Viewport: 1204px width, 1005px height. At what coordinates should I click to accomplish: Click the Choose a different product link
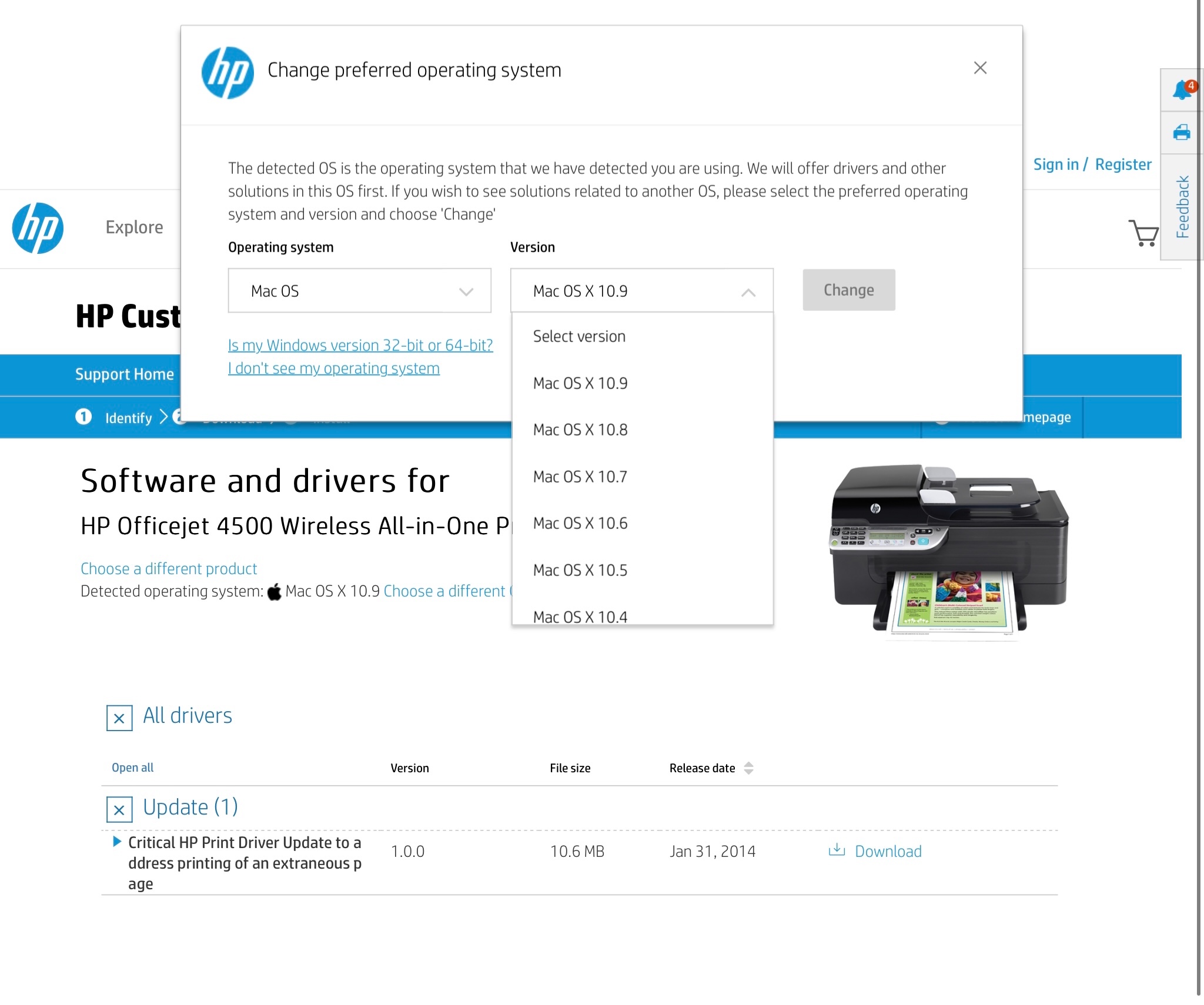[168, 568]
